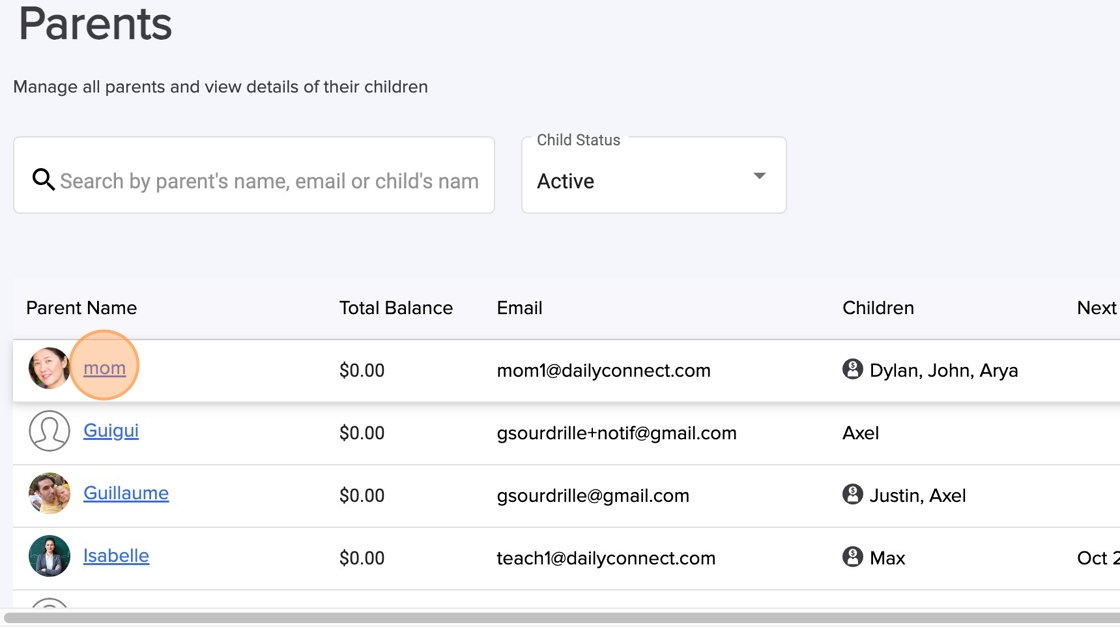
Task: Click child icon beside Max
Action: (852, 557)
